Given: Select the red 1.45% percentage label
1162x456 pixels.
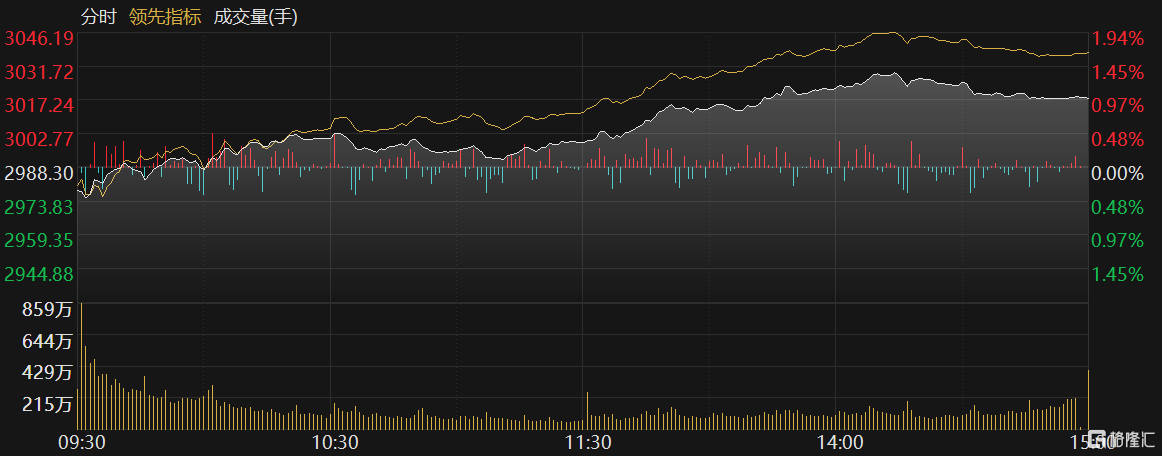Looking at the screenshot, I should coord(1119,72).
